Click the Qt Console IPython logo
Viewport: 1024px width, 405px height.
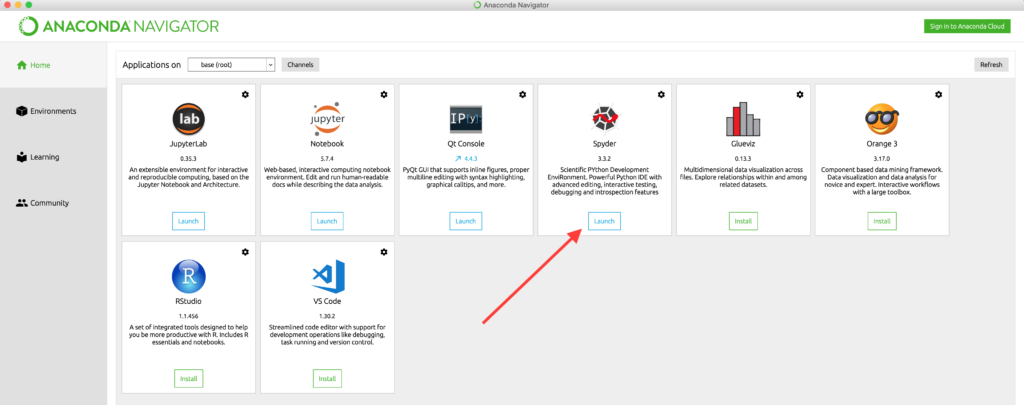point(466,119)
